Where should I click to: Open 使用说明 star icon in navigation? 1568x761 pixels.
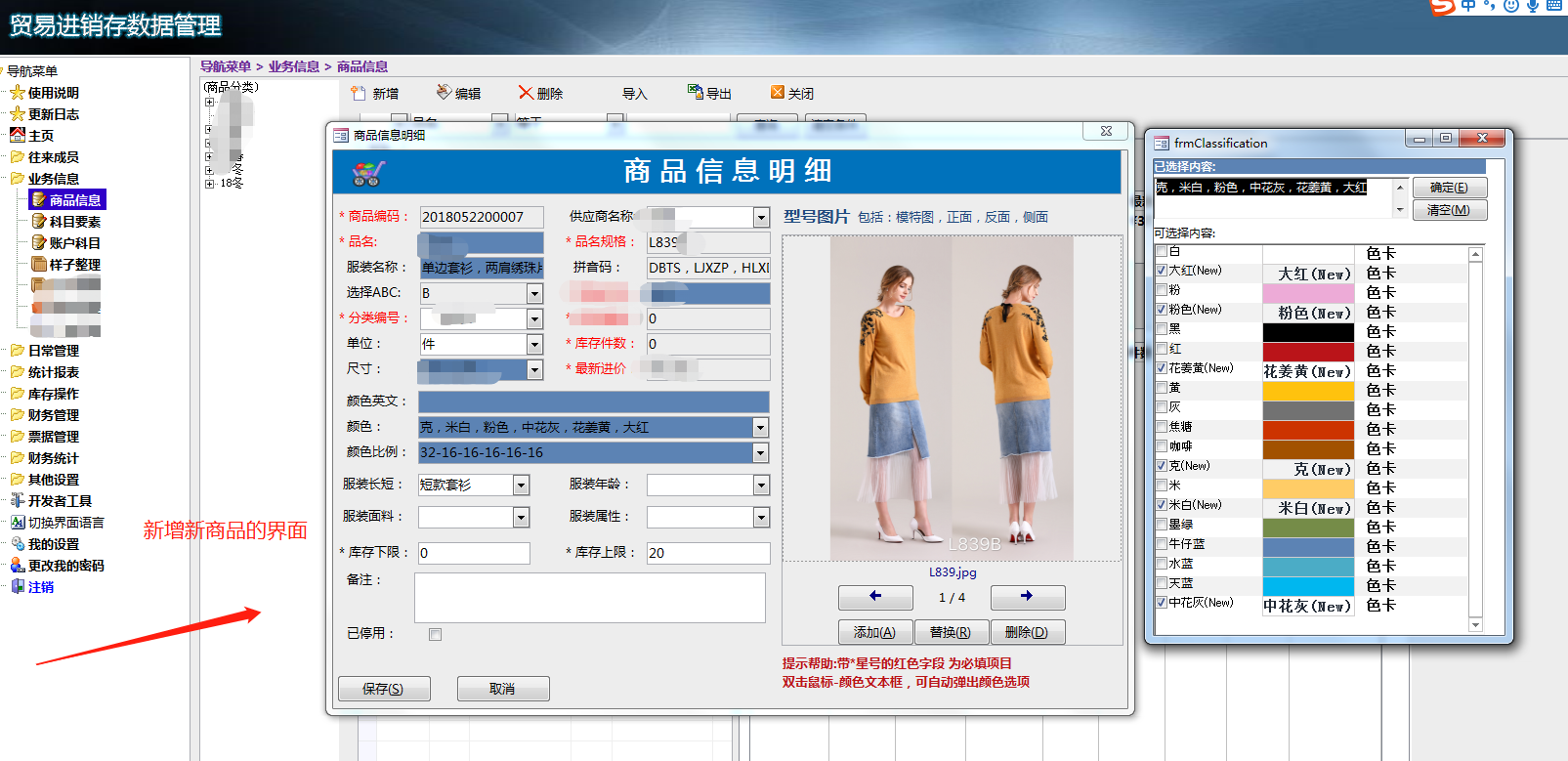pyautogui.click(x=18, y=93)
